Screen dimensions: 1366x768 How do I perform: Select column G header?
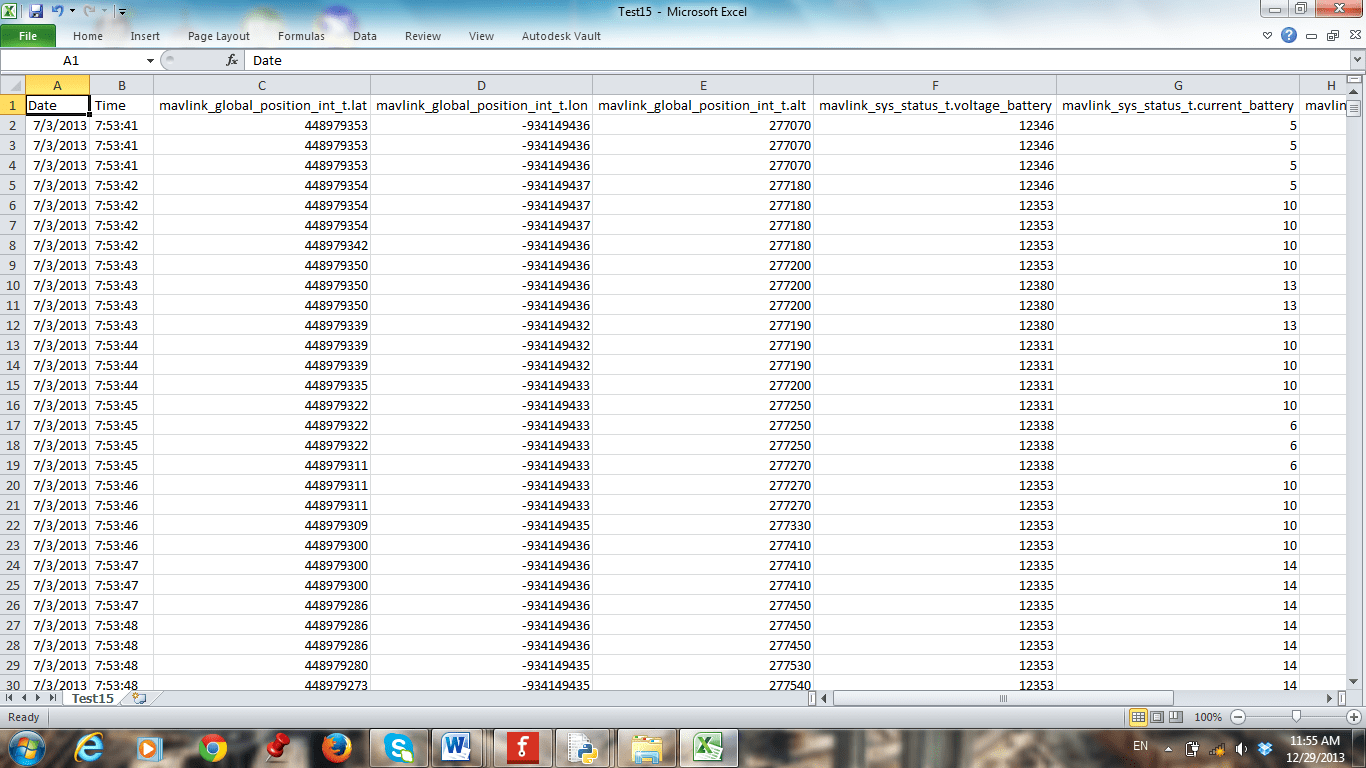click(1178, 85)
